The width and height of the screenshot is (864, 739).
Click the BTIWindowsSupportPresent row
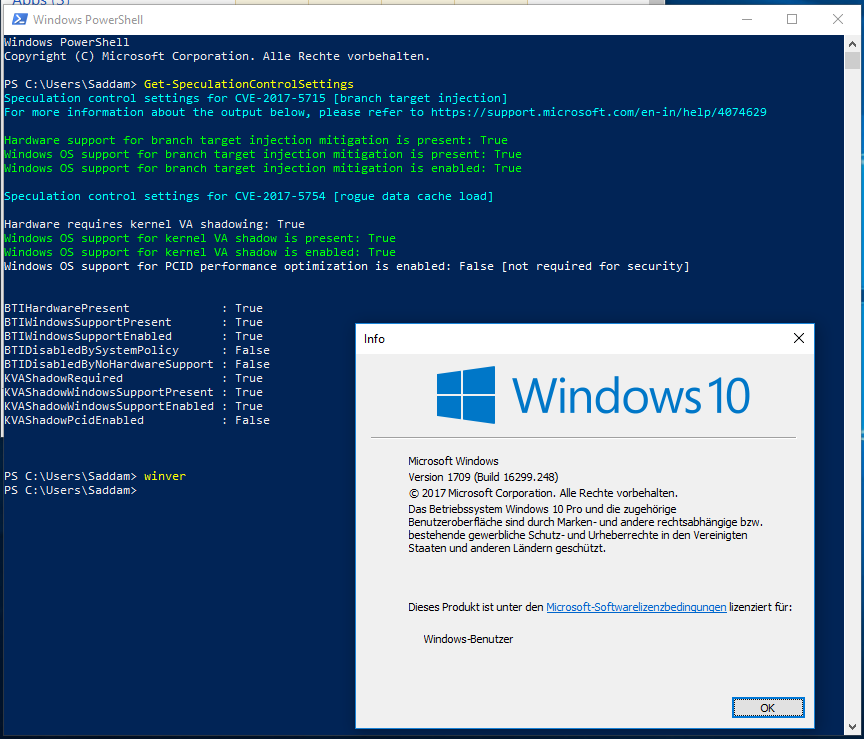[133, 322]
